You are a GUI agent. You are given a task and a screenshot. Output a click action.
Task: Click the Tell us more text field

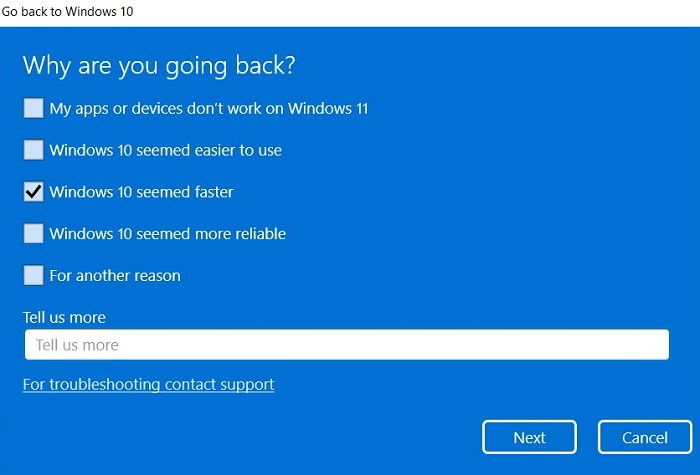[x=347, y=345]
